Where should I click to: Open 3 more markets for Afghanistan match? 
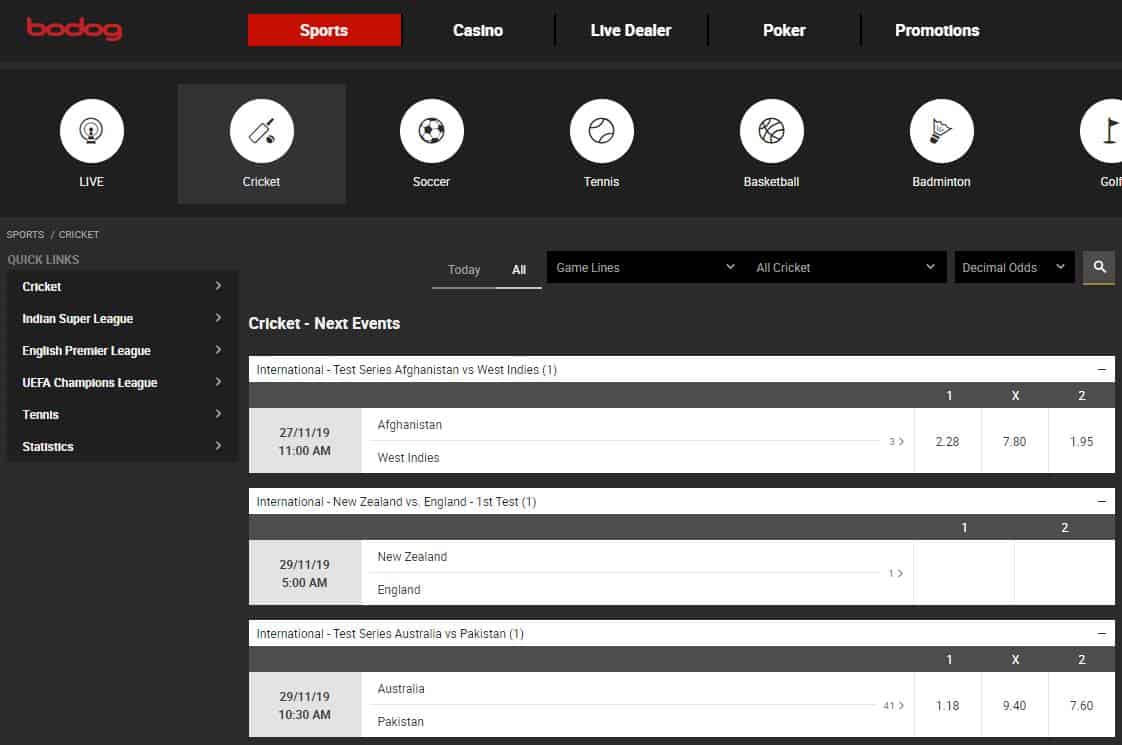(897, 442)
